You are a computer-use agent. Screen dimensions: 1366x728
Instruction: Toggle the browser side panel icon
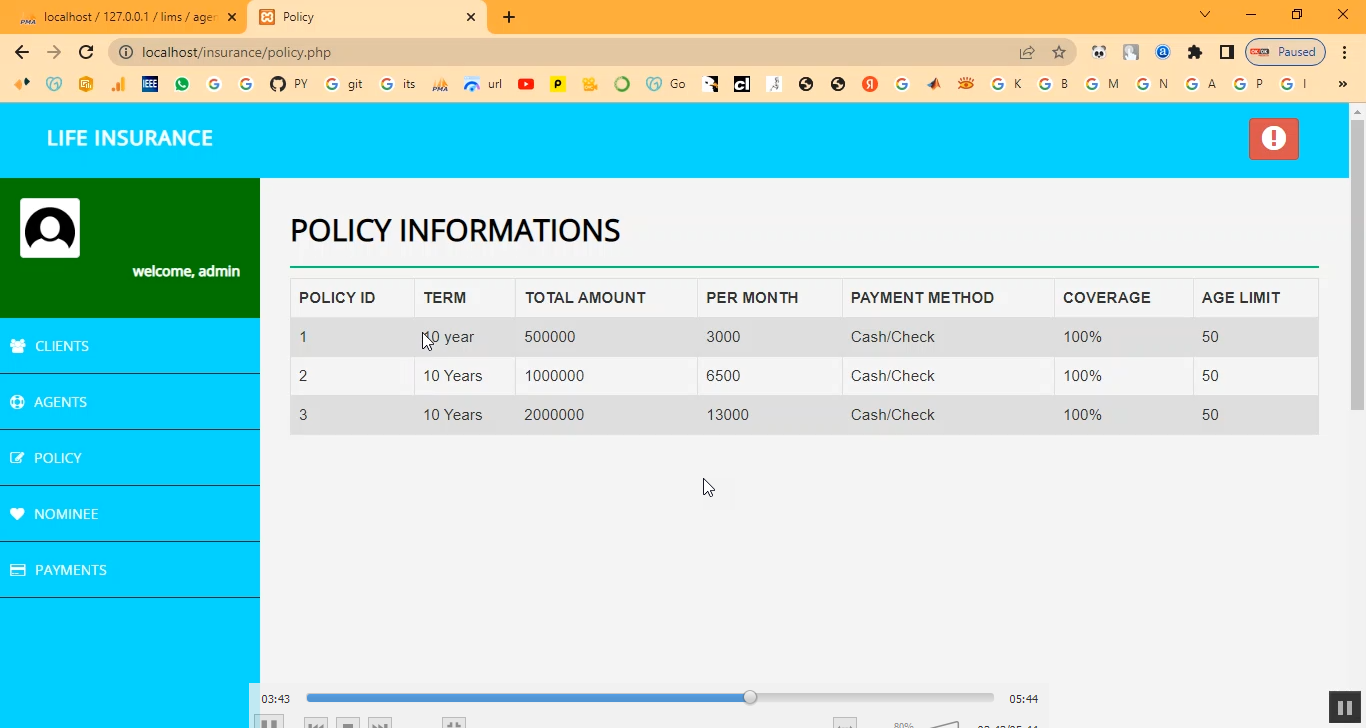[x=1226, y=52]
